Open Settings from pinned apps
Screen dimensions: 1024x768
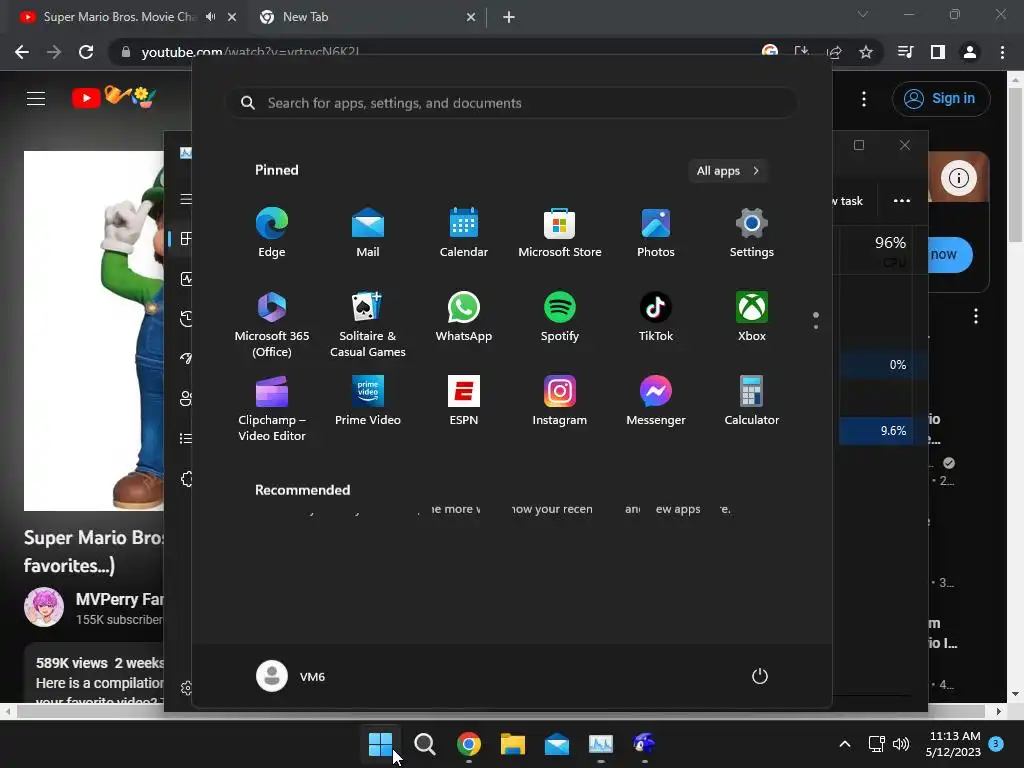(752, 232)
